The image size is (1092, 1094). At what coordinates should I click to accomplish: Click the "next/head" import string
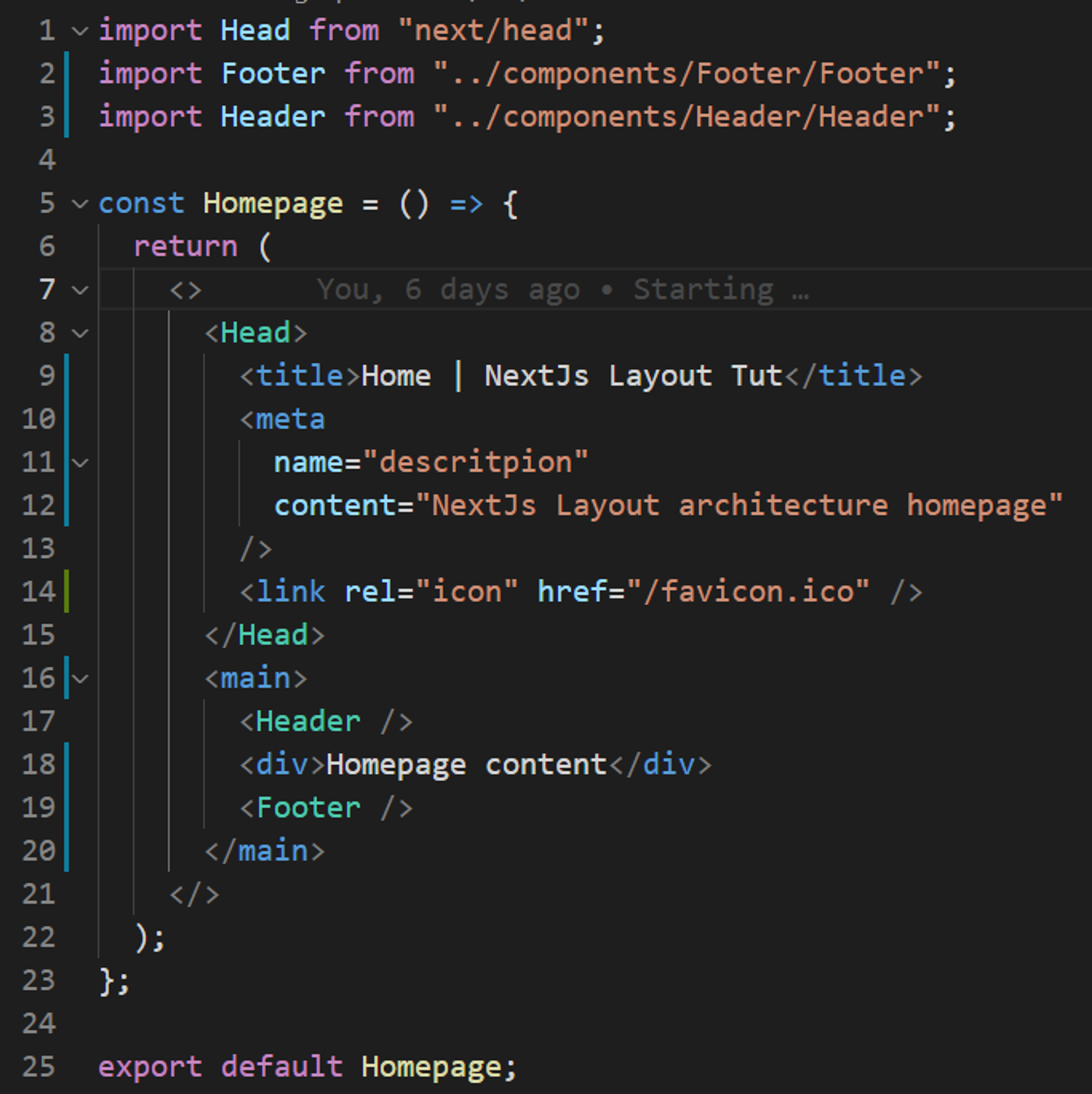point(493,30)
